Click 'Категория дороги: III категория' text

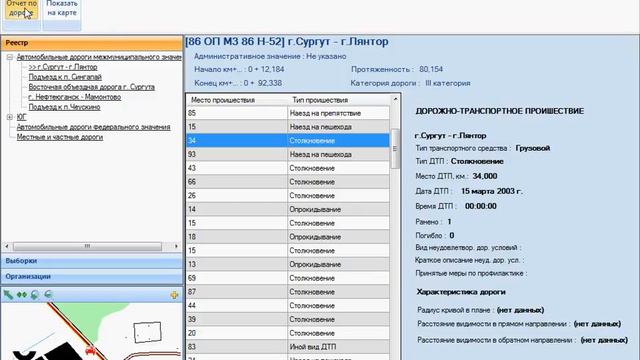pos(411,83)
